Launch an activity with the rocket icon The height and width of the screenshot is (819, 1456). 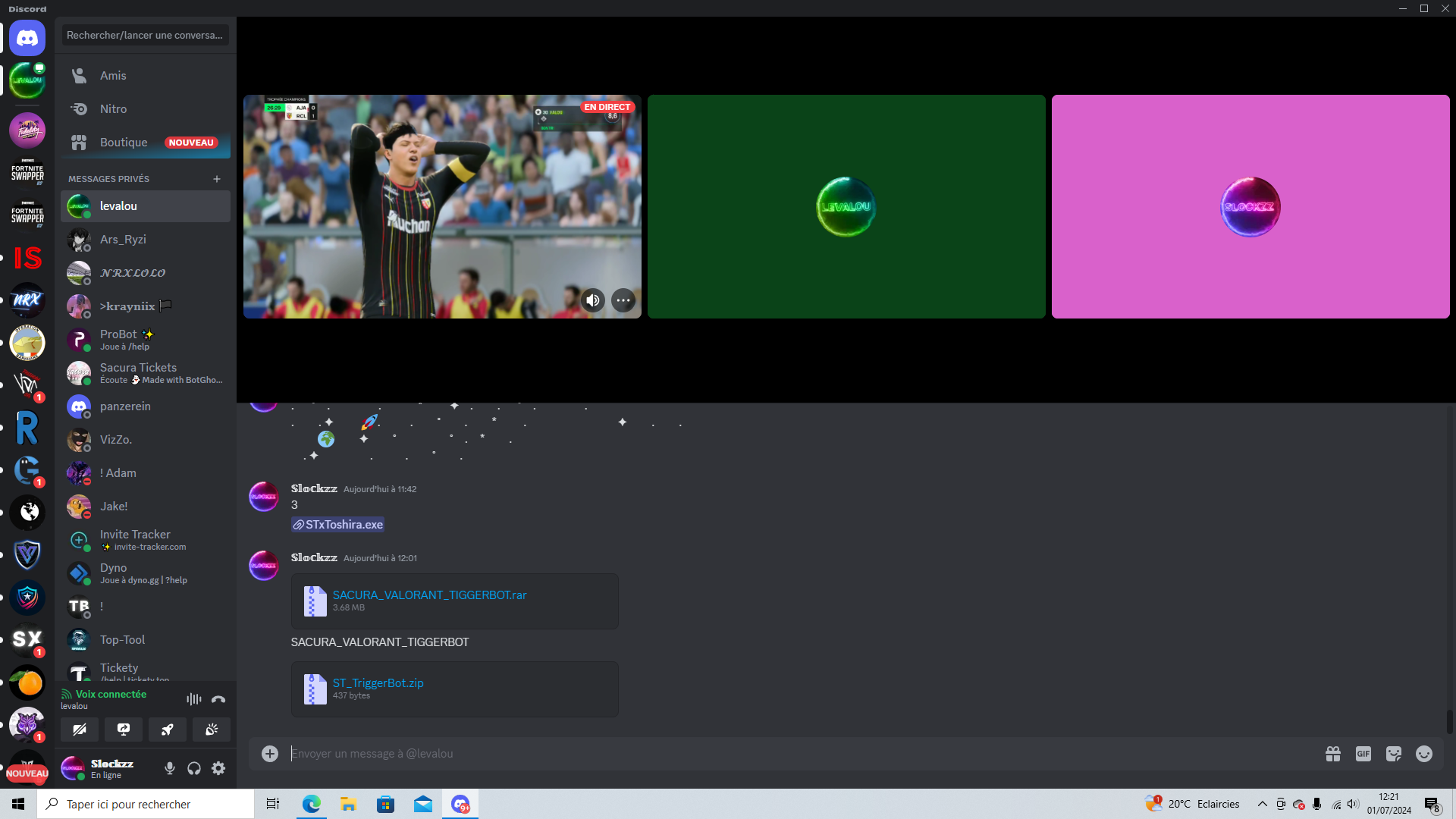tap(168, 730)
